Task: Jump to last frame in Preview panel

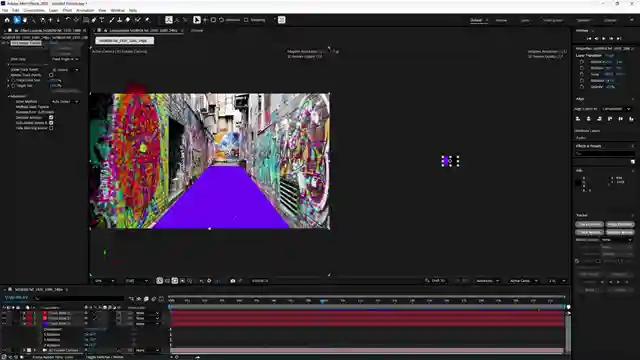Action: point(619,38)
